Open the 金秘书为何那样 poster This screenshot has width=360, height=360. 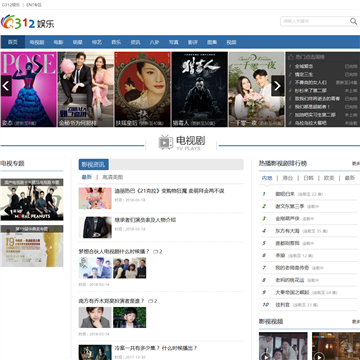(86, 89)
